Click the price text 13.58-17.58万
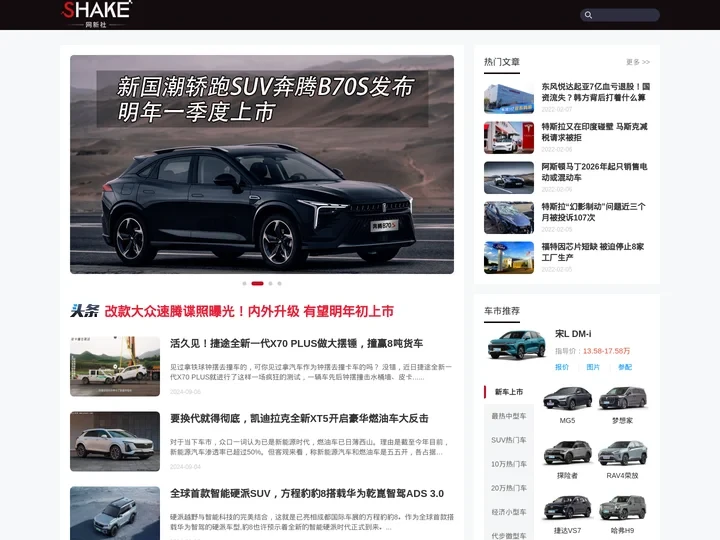Screen dimensions: 720x540 pos(607,351)
